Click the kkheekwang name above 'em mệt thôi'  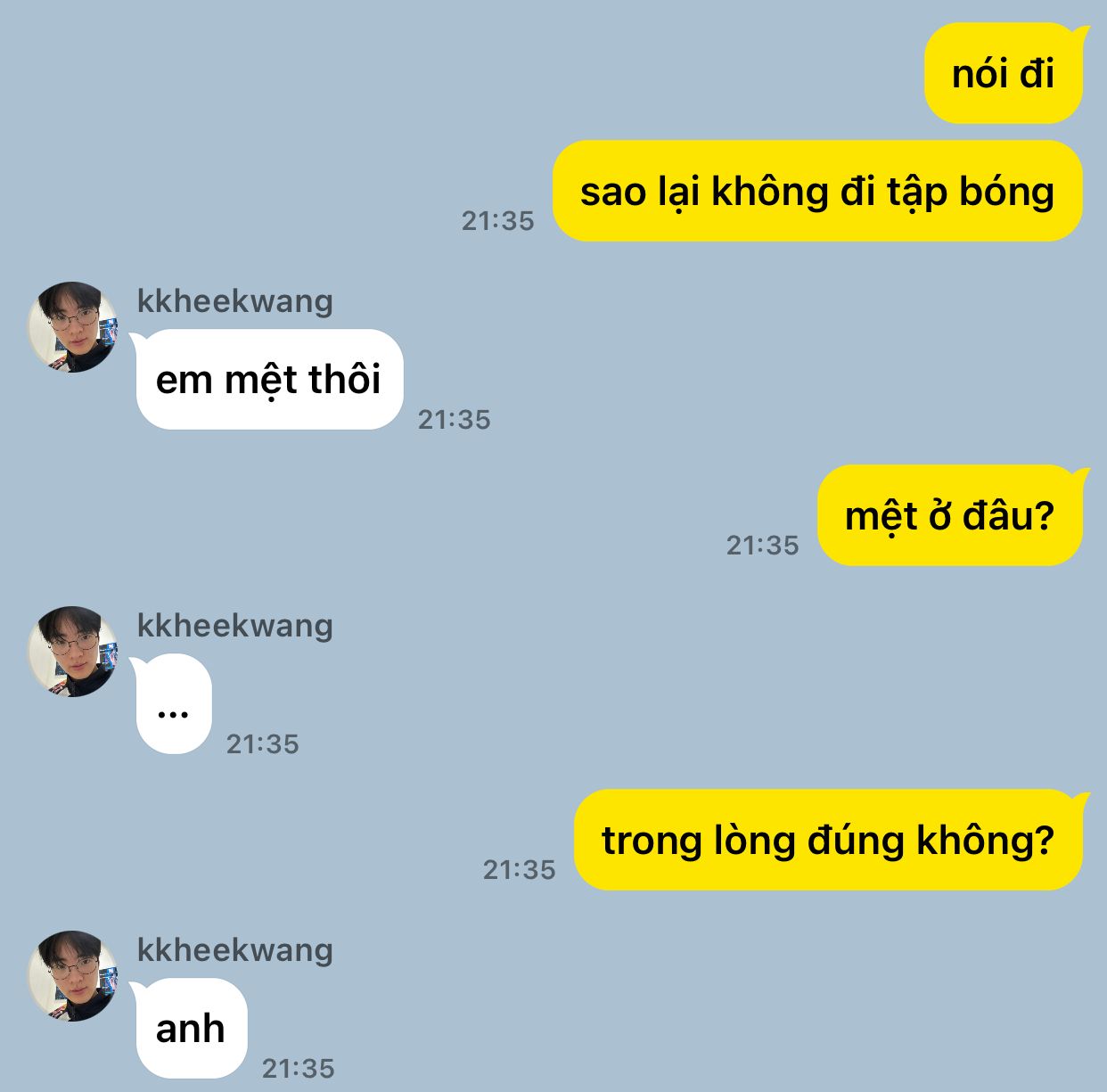(x=235, y=301)
